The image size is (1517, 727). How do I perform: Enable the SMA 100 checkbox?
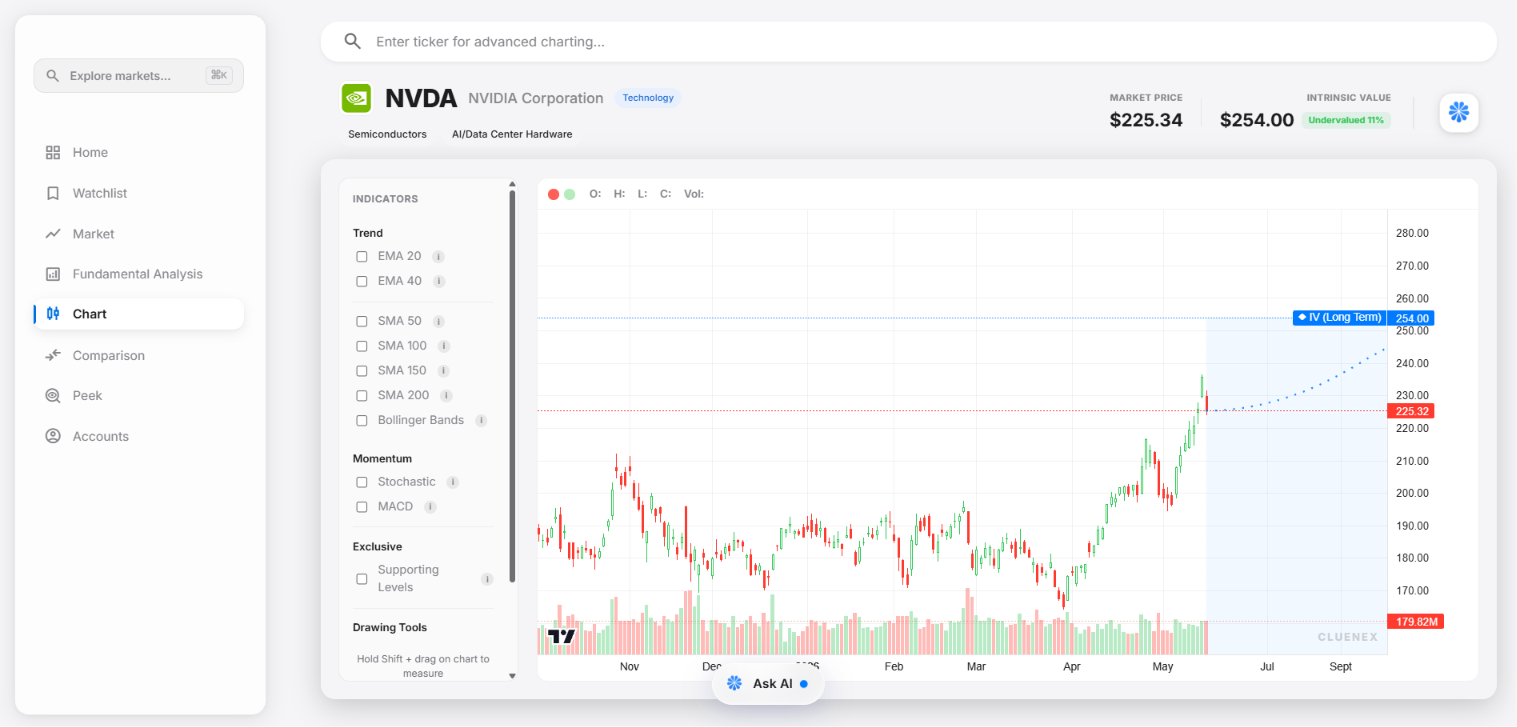(x=362, y=346)
